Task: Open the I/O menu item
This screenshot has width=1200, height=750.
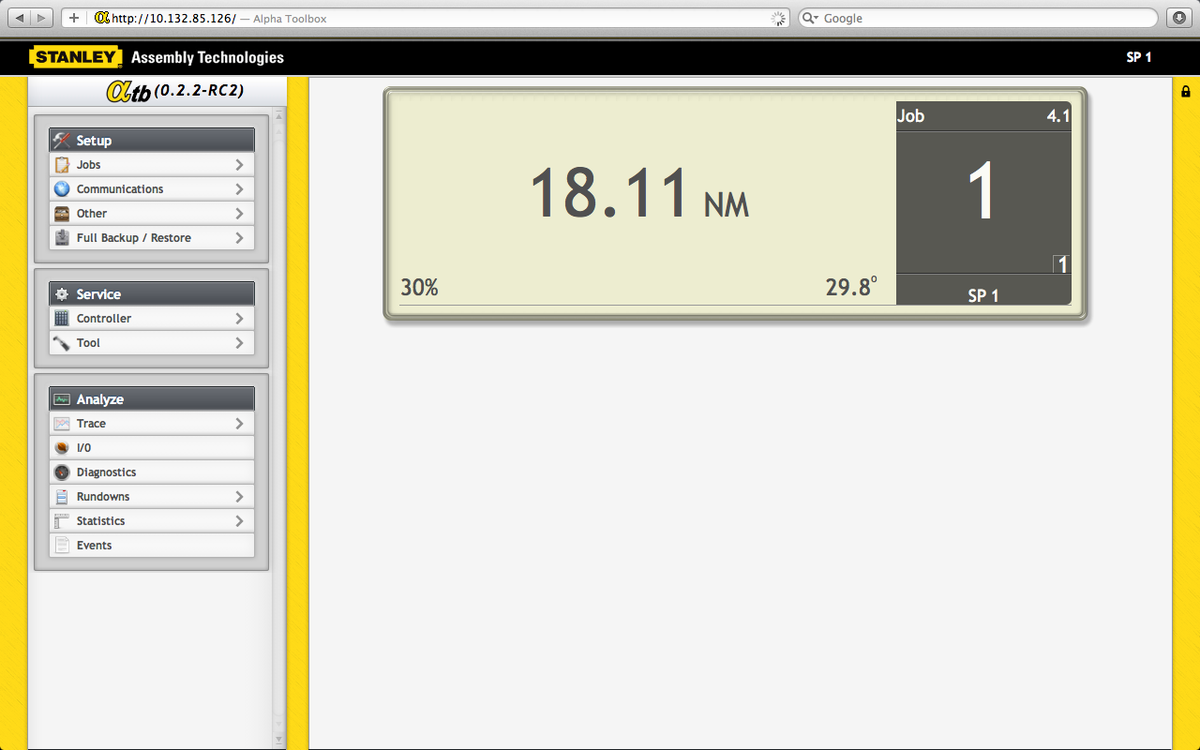Action: coord(84,448)
